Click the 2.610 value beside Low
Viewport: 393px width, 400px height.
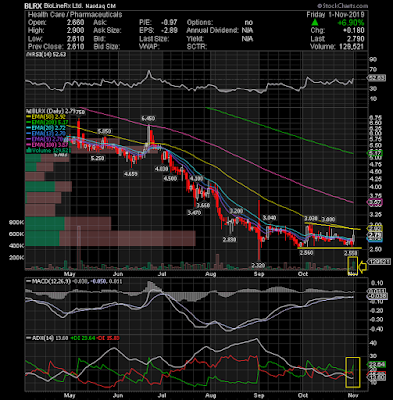tap(75, 39)
